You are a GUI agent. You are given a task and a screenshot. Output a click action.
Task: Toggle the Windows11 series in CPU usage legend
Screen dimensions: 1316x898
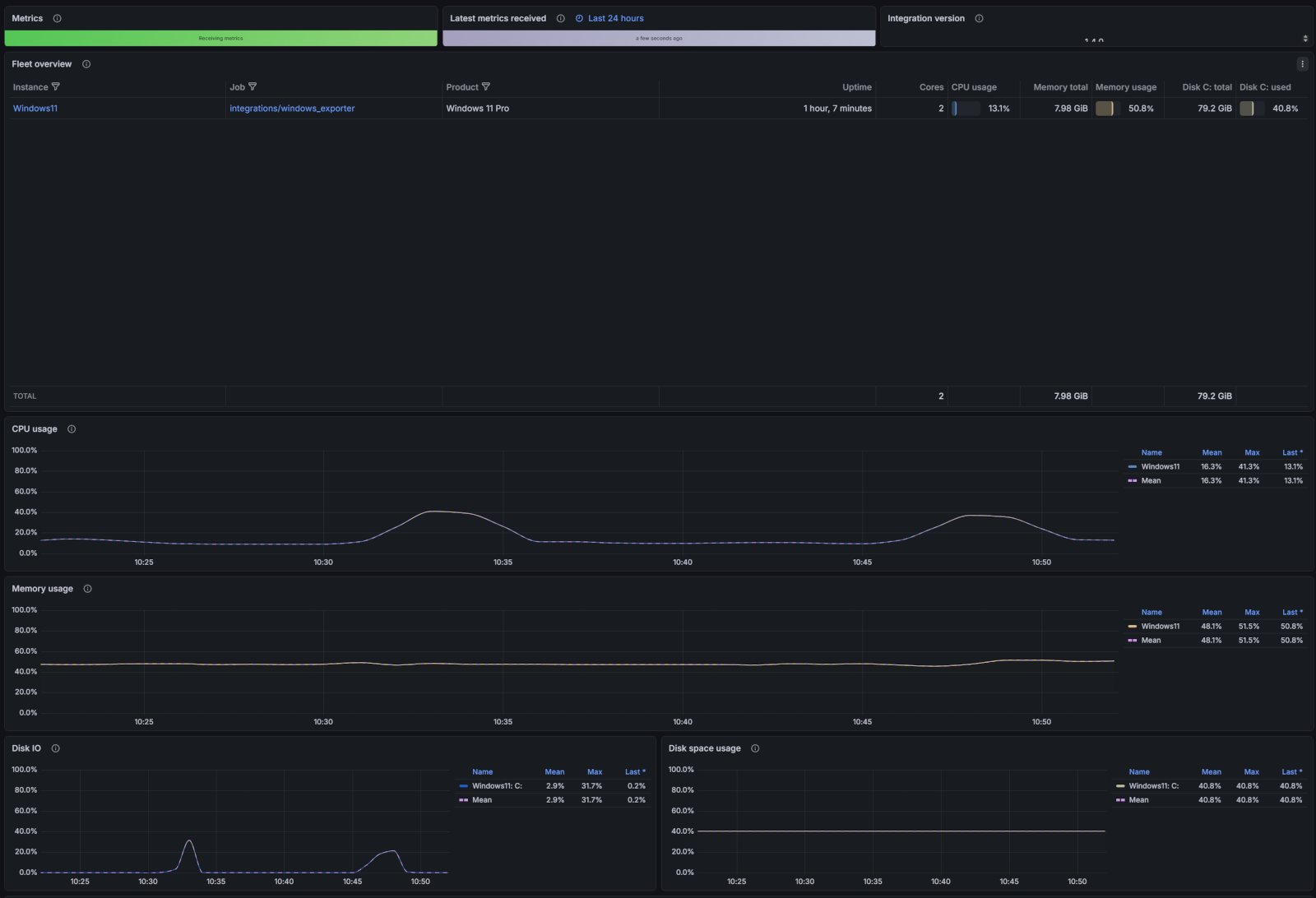(x=1162, y=466)
